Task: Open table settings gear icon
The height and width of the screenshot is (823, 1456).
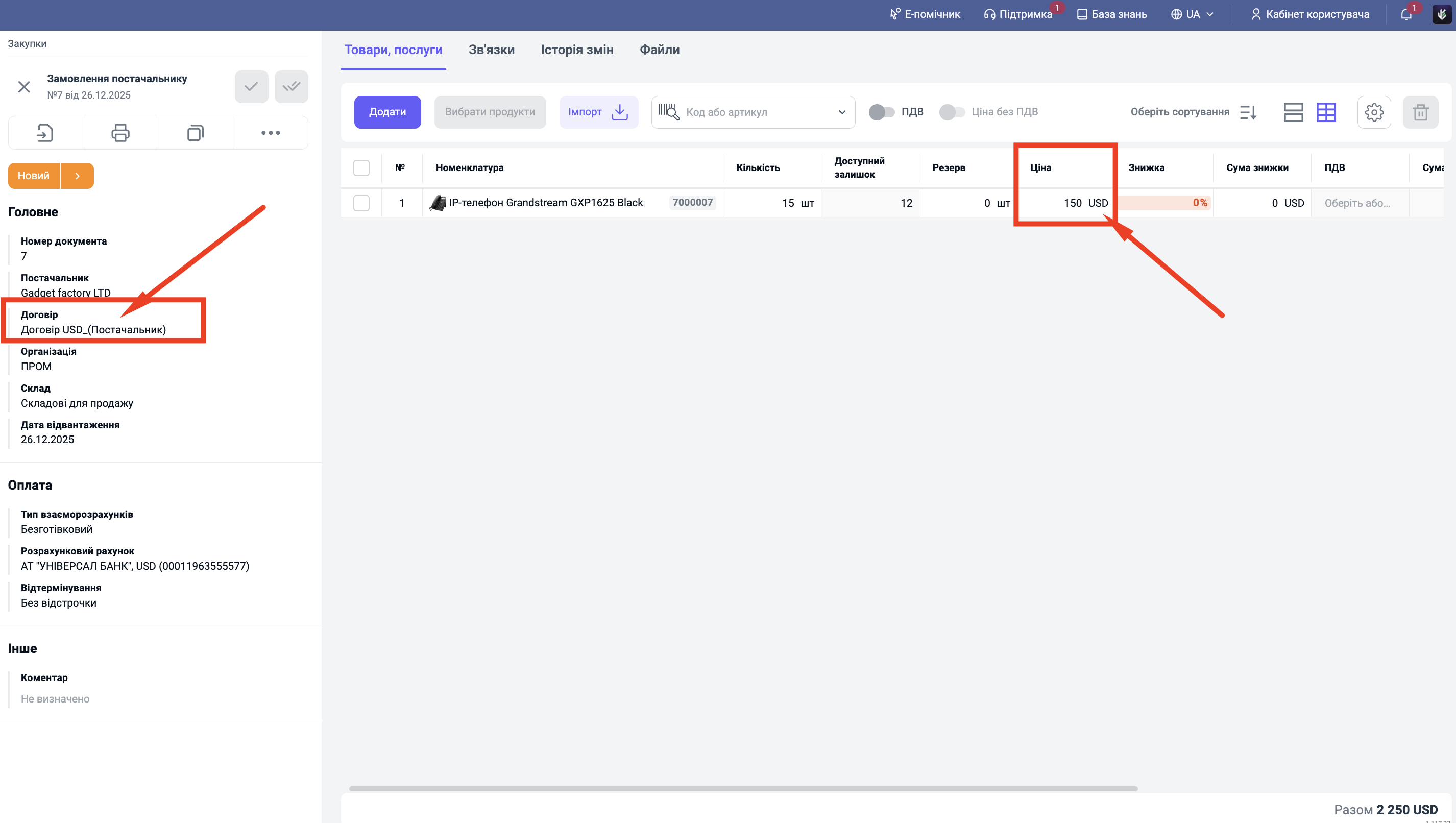Action: [x=1373, y=112]
